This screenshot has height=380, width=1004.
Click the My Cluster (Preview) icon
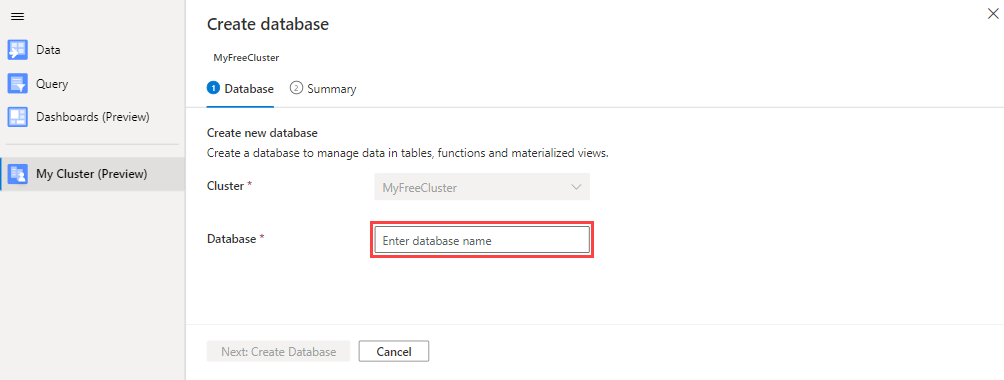(17, 174)
